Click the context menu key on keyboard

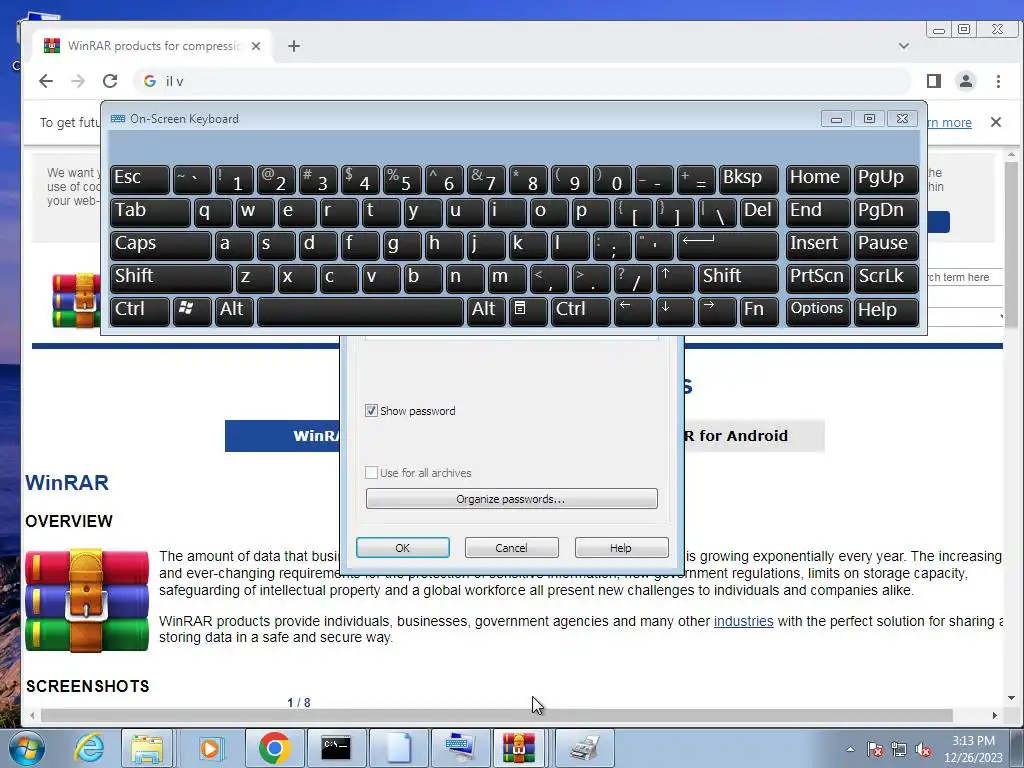(x=528, y=311)
